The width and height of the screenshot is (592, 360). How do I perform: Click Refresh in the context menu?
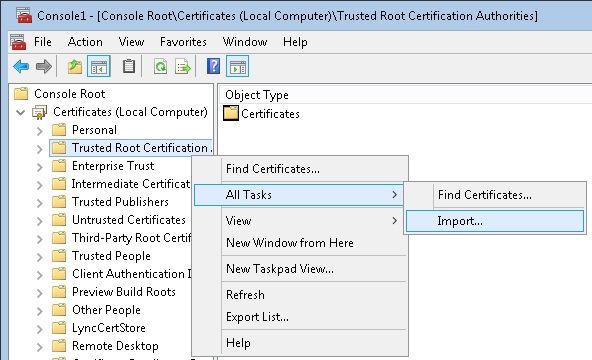click(301, 294)
